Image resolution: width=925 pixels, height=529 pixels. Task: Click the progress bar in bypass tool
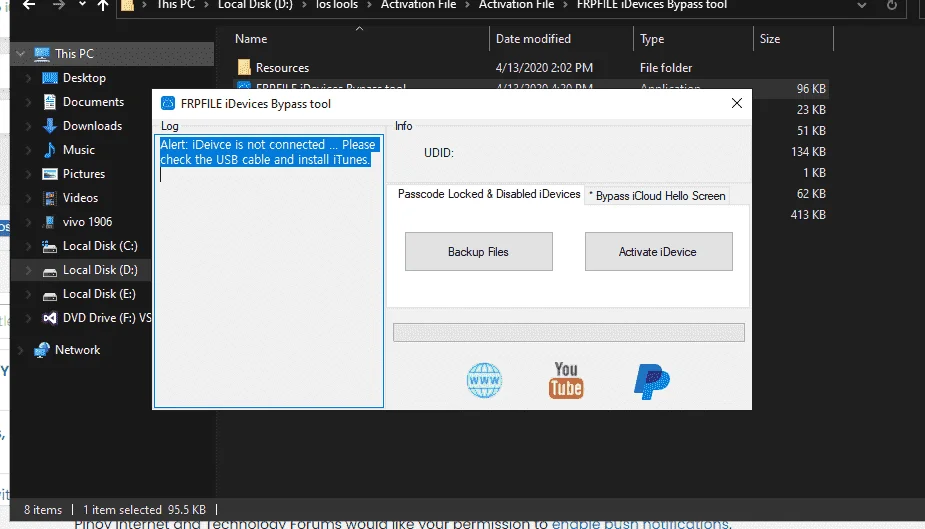pos(569,332)
